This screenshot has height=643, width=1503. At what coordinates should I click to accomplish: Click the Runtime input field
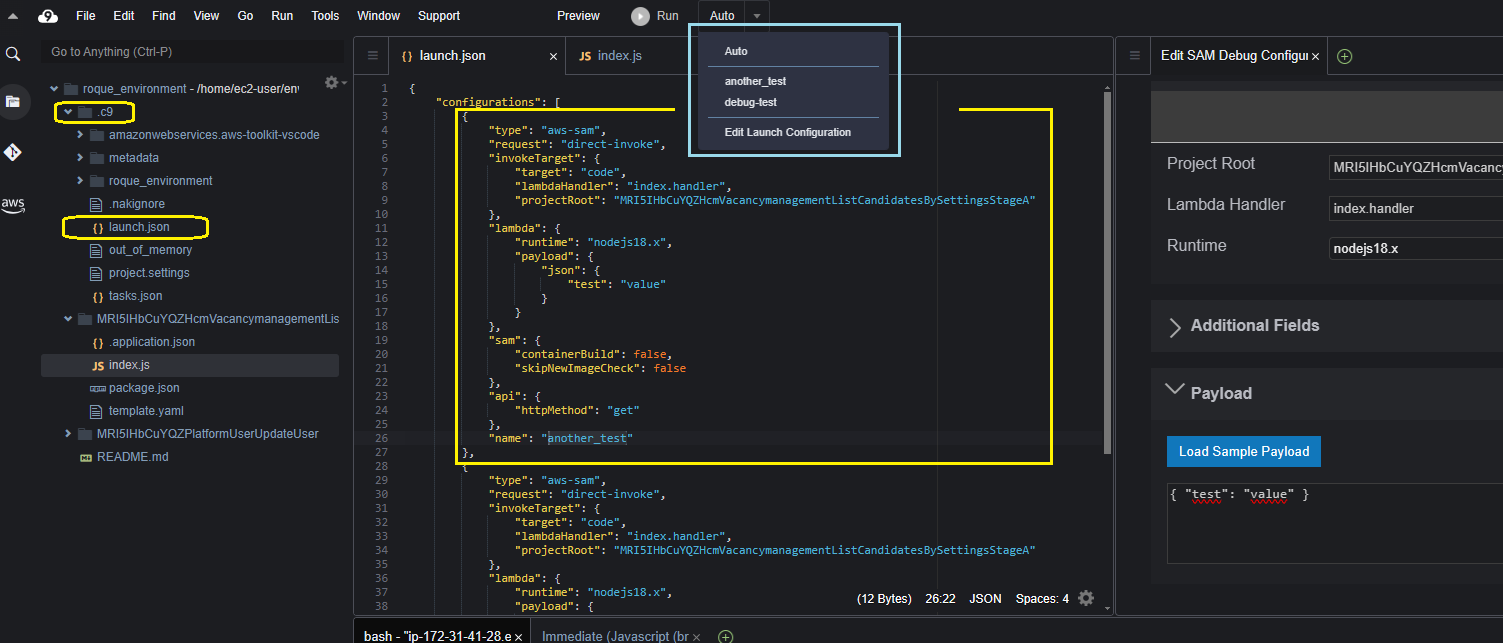pyautogui.click(x=1416, y=248)
